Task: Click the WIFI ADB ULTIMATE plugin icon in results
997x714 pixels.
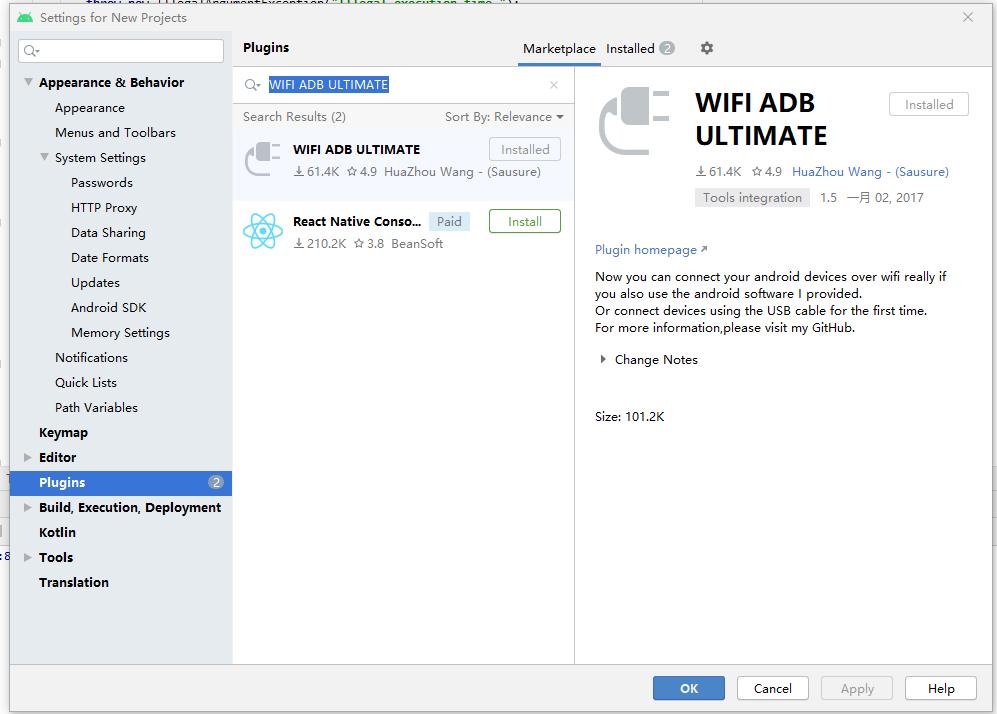Action: 263,158
